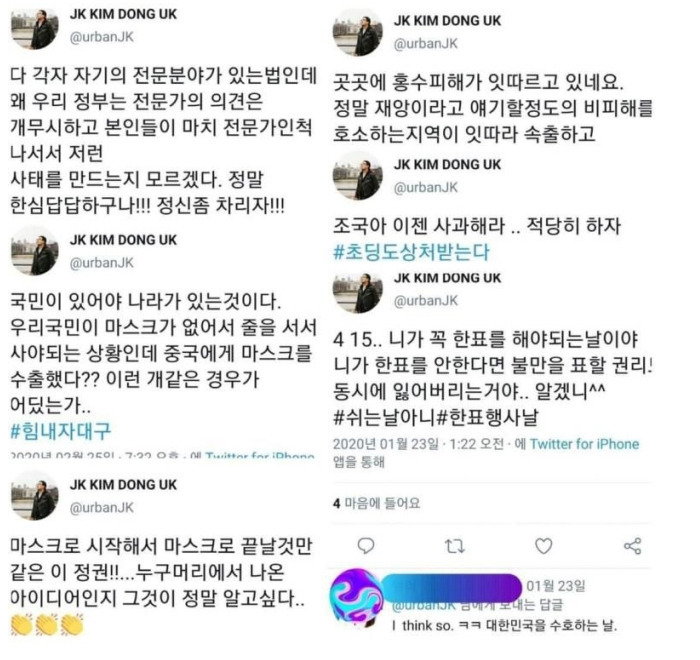Follow the #힘내자대구 hashtag link

pyautogui.click(x=60, y=430)
